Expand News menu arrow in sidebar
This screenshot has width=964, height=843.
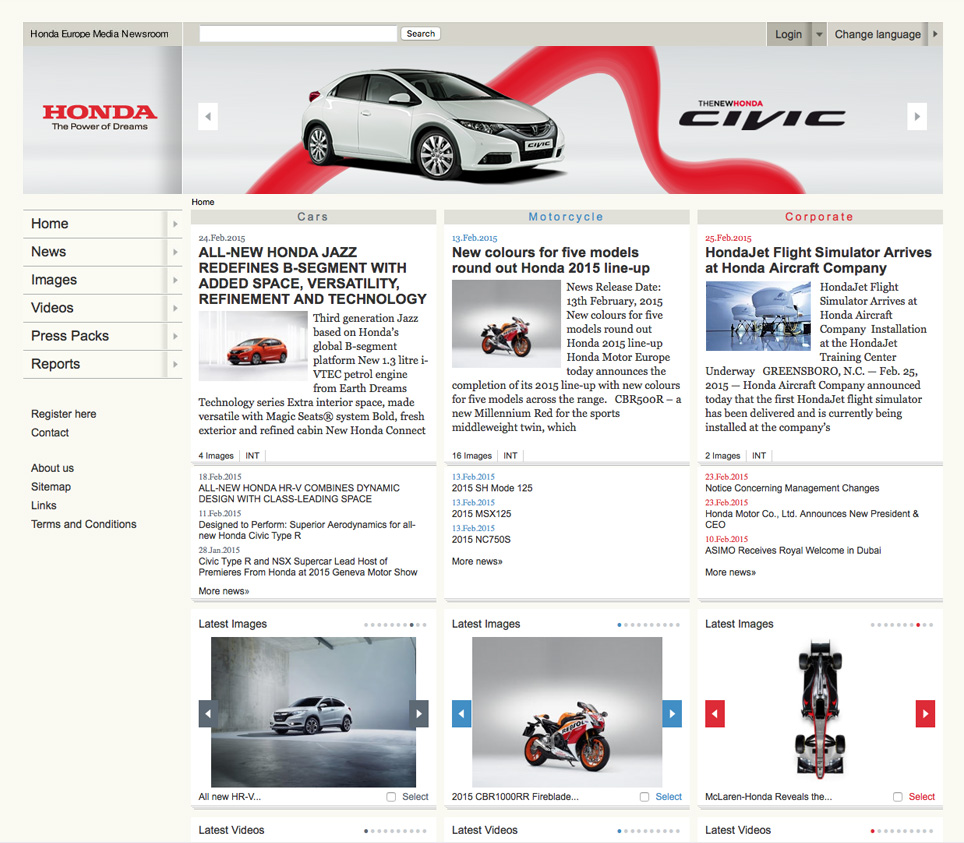(175, 252)
